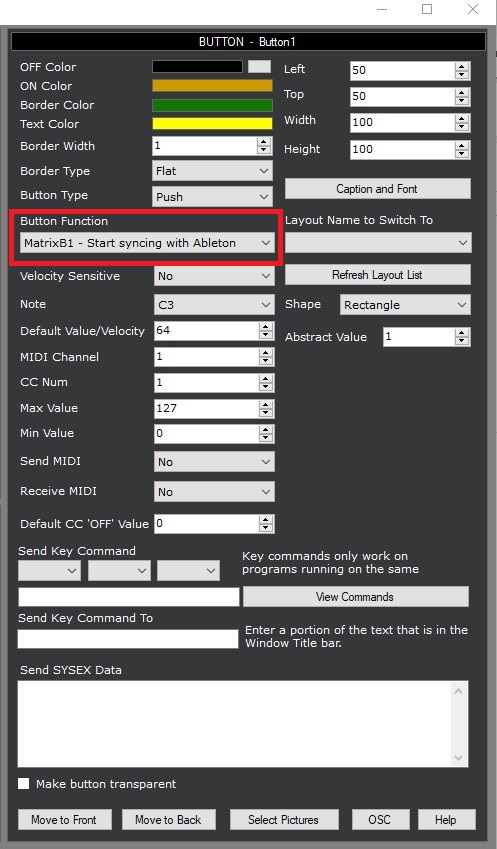
Task: Increase Abstract Value stepper up arrow
Action: pyautogui.click(x=461, y=332)
